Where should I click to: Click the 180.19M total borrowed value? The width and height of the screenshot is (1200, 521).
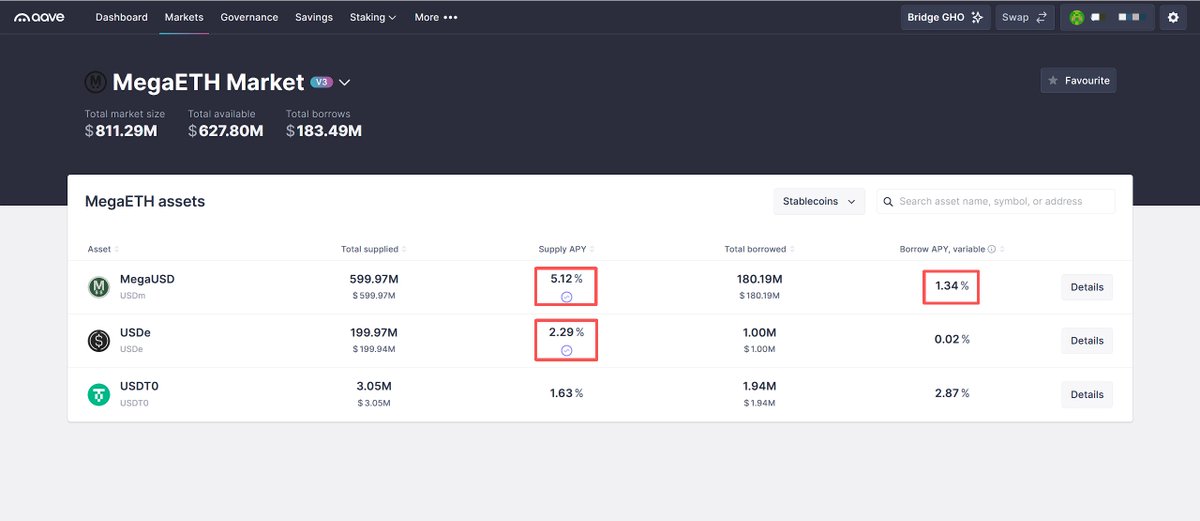(x=759, y=279)
